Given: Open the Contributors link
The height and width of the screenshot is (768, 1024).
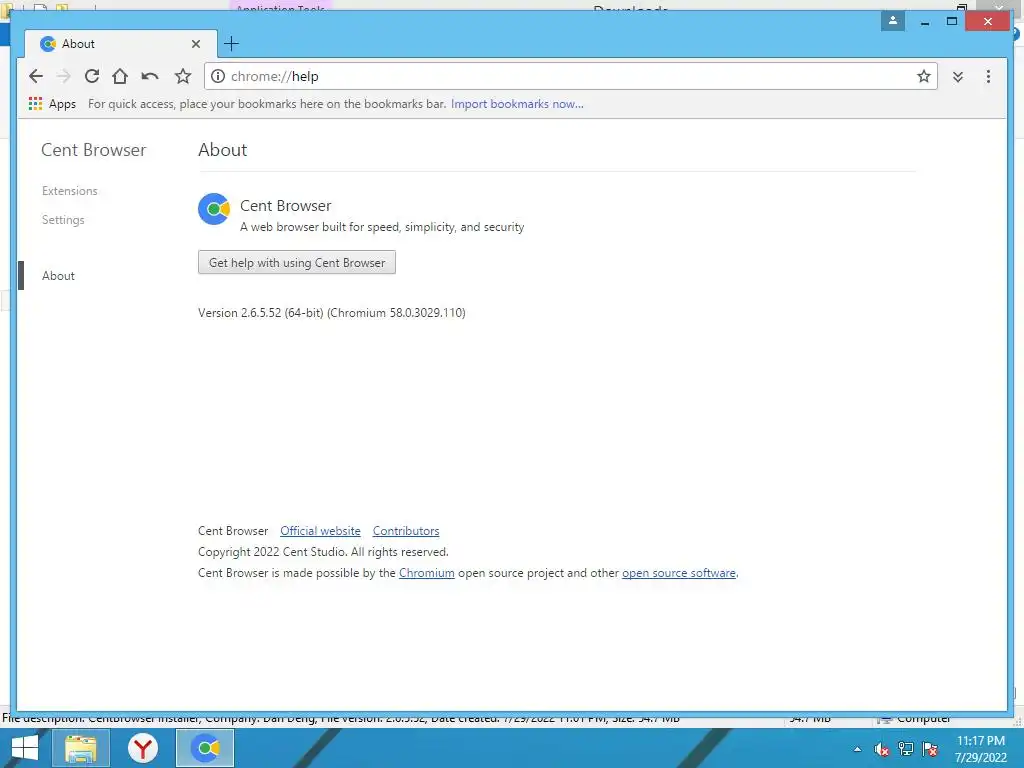Looking at the screenshot, I should [x=406, y=531].
